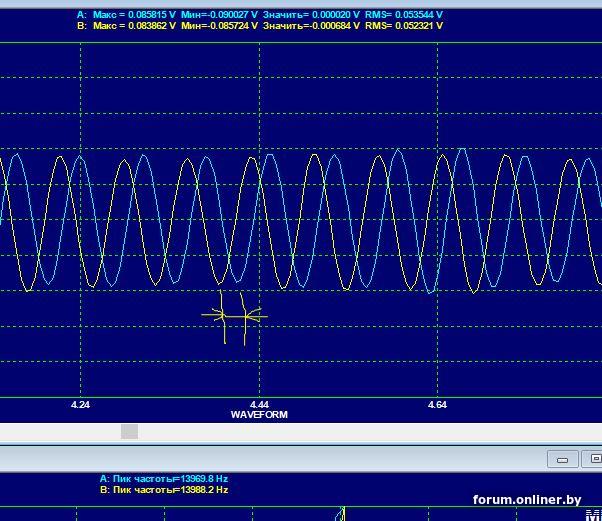This screenshot has width=602, height=521.
Task: Click channel B RMS reading 0.052321 V
Action: pyautogui.click(x=404, y=26)
